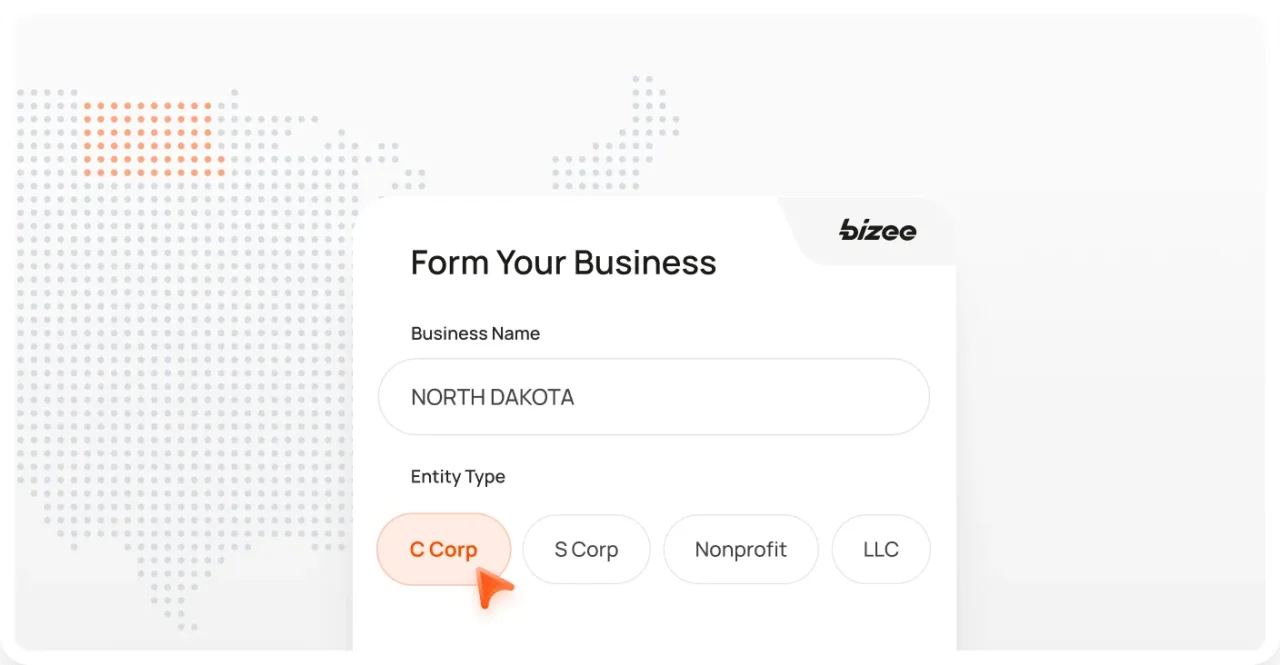
Task: Click the Entity Type label
Action: 457,477
